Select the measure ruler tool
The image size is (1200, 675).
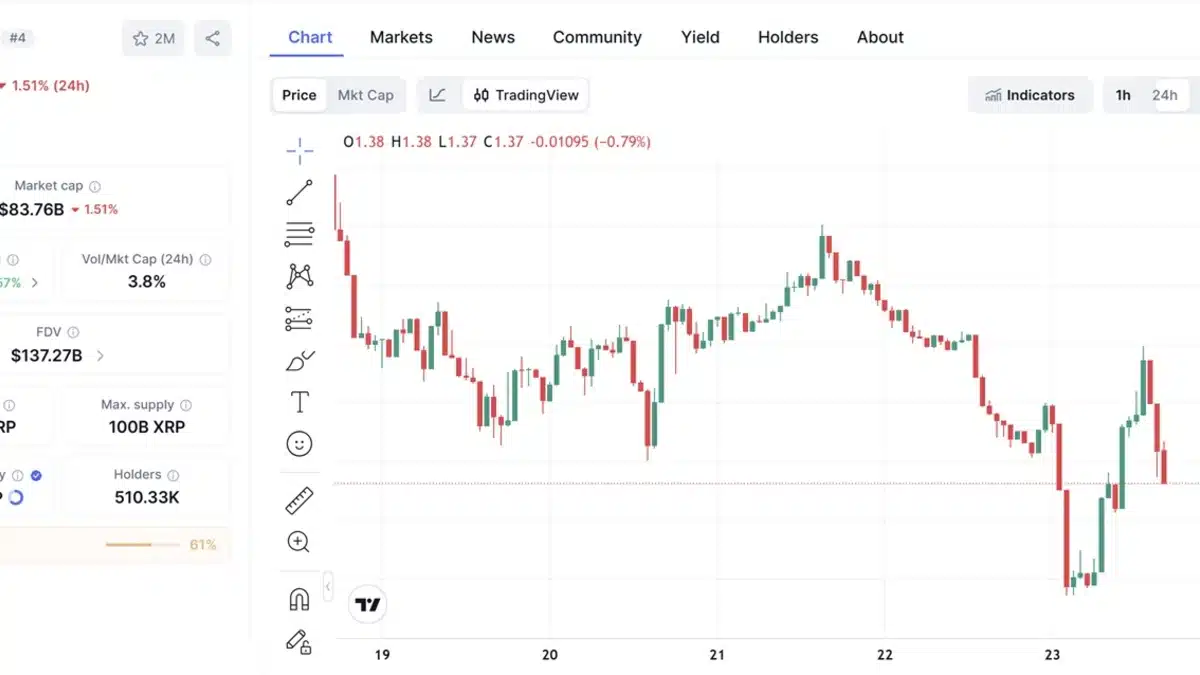point(299,500)
